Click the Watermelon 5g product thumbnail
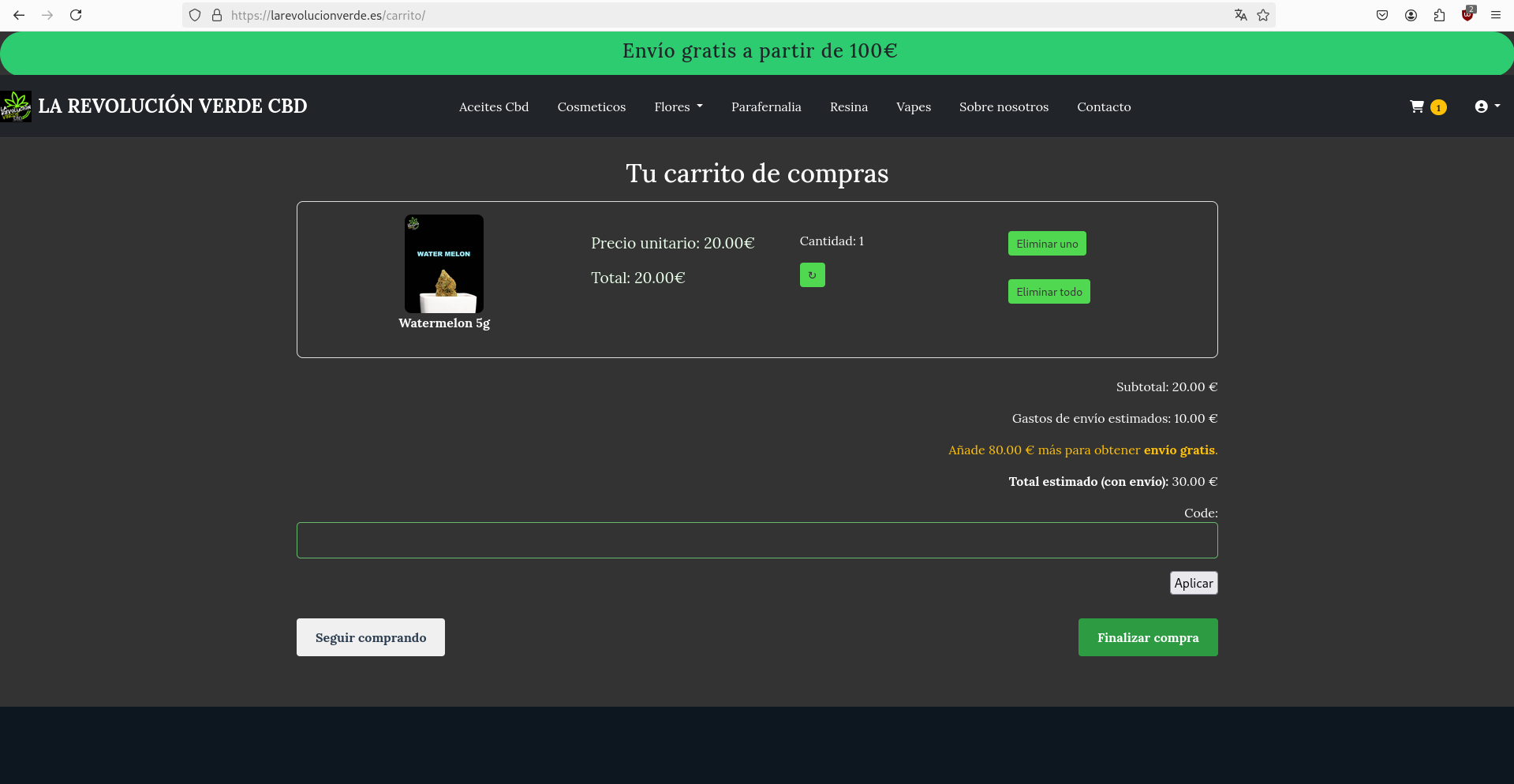The height and width of the screenshot is (784, 1514). point(444,264)
